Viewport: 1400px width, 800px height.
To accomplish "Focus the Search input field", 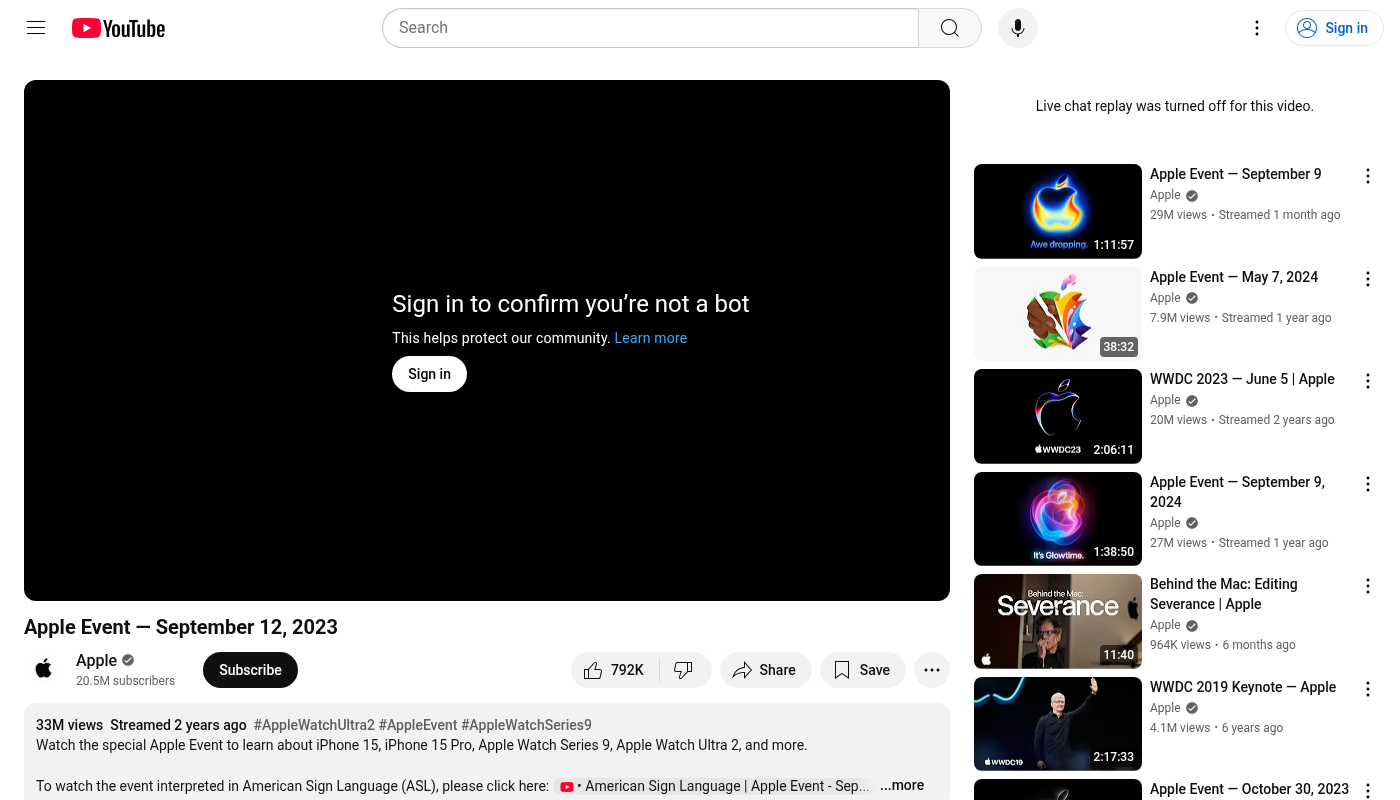I will pyautogui.click(x=650, y=28).
